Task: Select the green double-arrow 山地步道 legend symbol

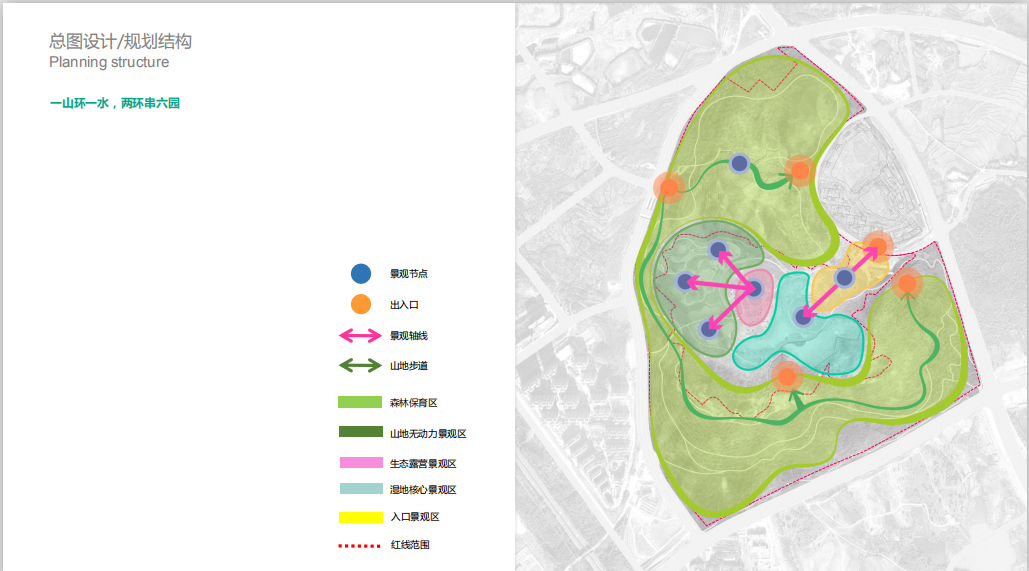Action: [x=360, y=366]
